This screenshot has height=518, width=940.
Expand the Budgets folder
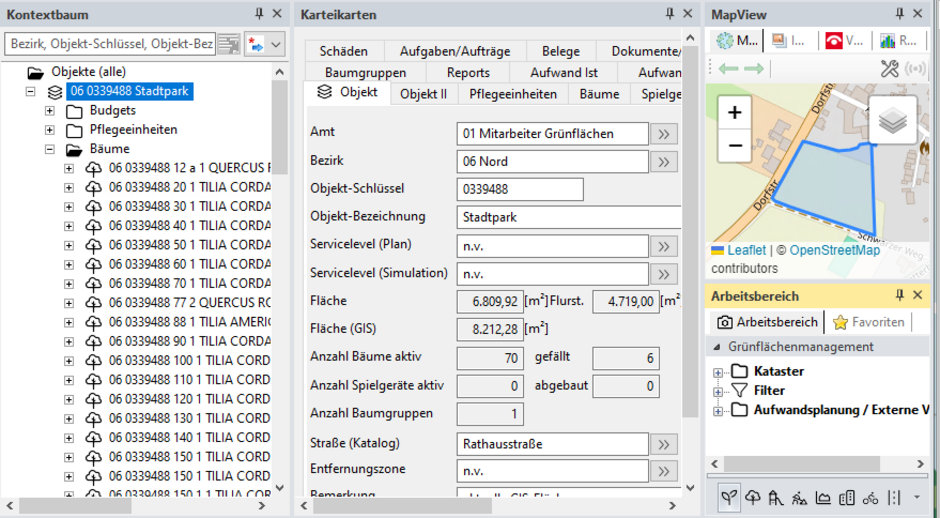click(x=50, y=111)
